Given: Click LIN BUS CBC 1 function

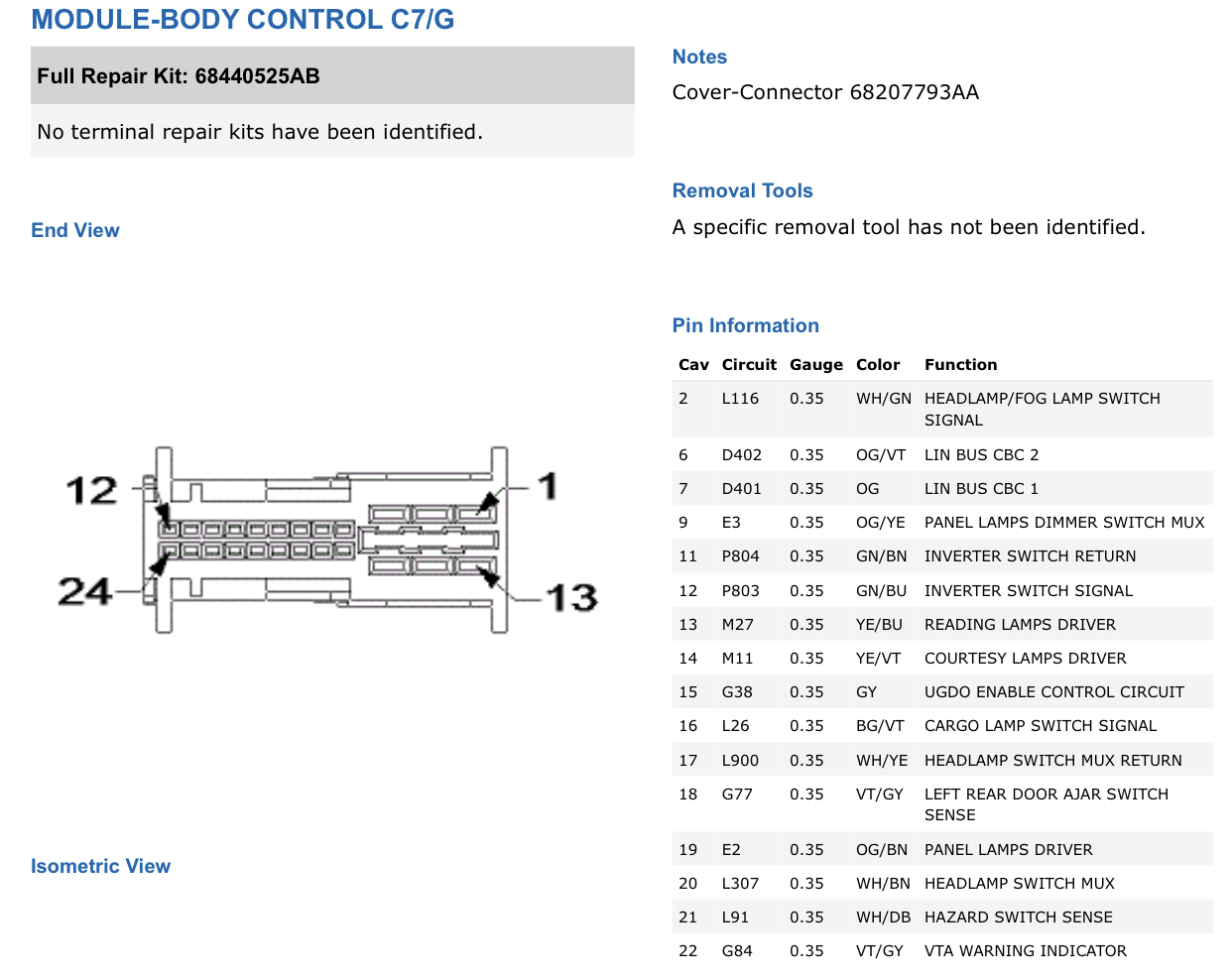Looking at the screenshot, I should [x=981, y=489].
